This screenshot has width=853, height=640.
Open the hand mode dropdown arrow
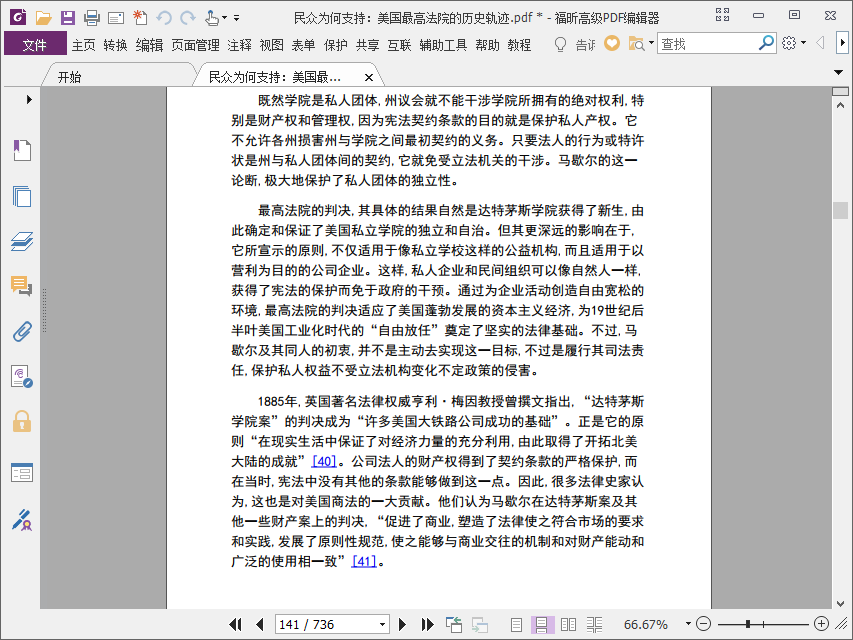pos(224,18)
